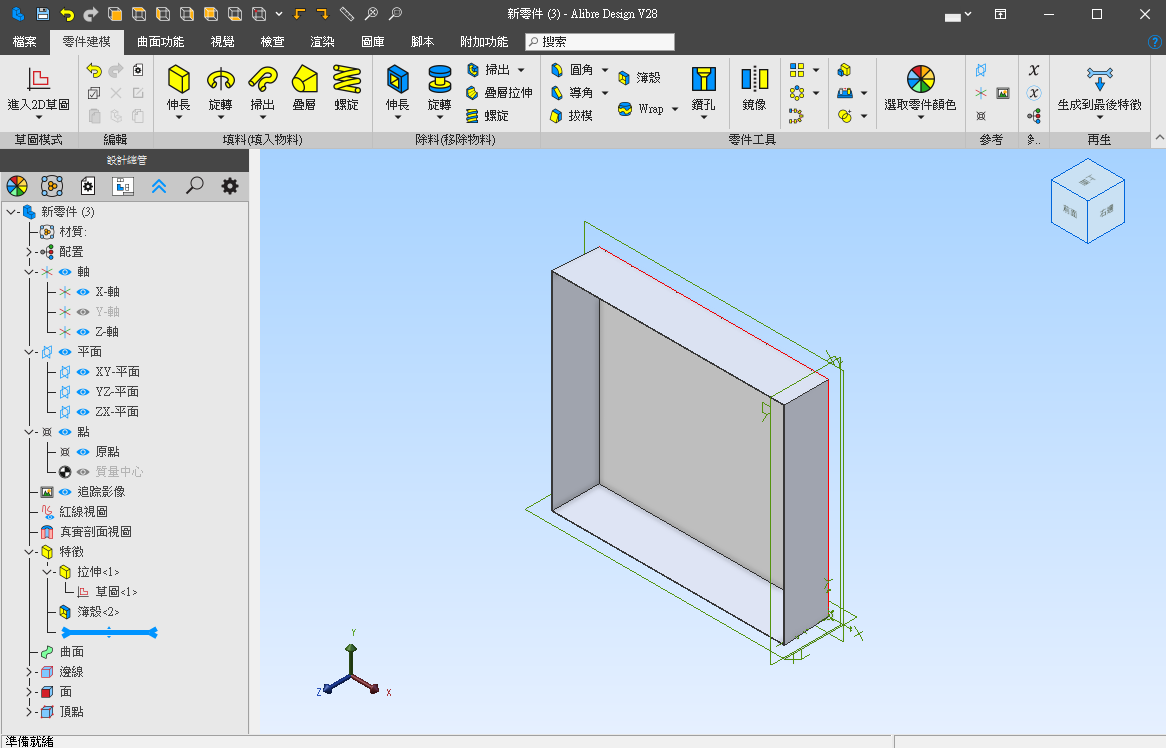Screen dimensions: 1166x748
Task: Click the help question mark icon
Action: [1155, 42]
